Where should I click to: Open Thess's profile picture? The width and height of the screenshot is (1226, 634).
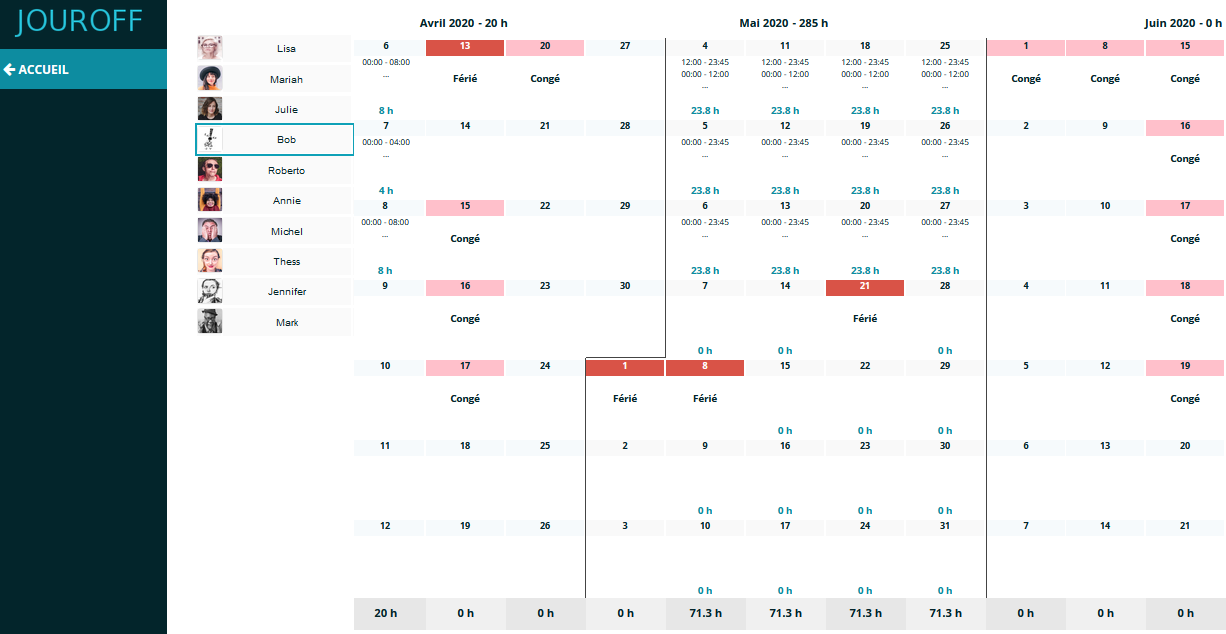pyautogui.click(x=210, y=261)
